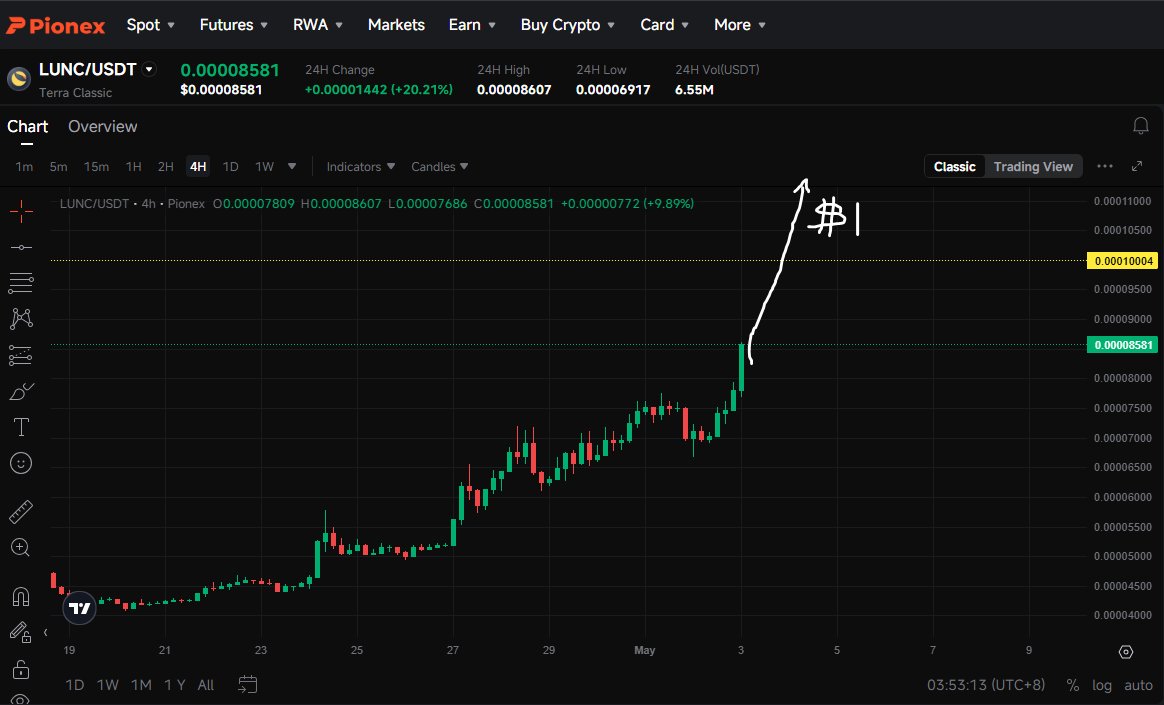
Task: Toggle percent price scale
Action: pyautogui.click(x=1073, y=685)
